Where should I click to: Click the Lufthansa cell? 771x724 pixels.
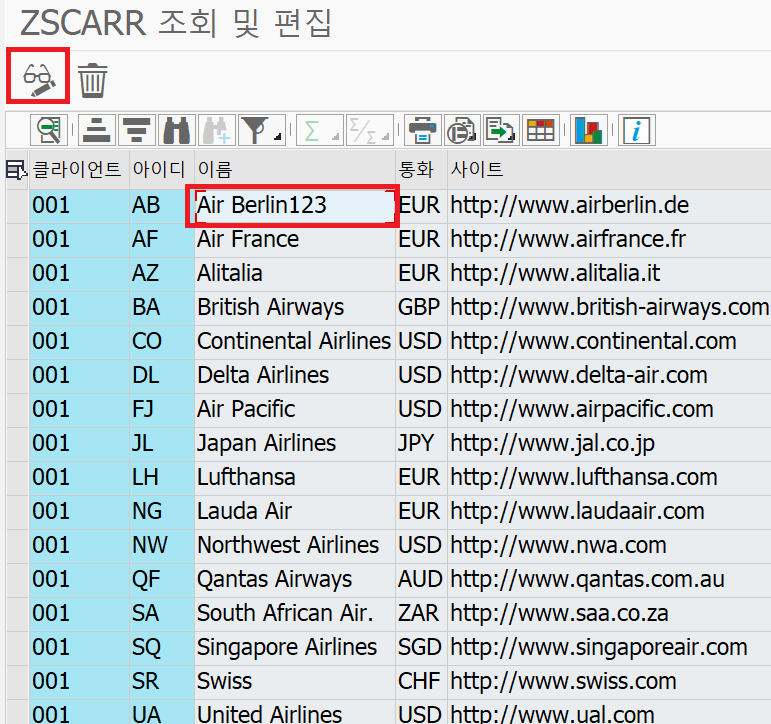point(295,477)
